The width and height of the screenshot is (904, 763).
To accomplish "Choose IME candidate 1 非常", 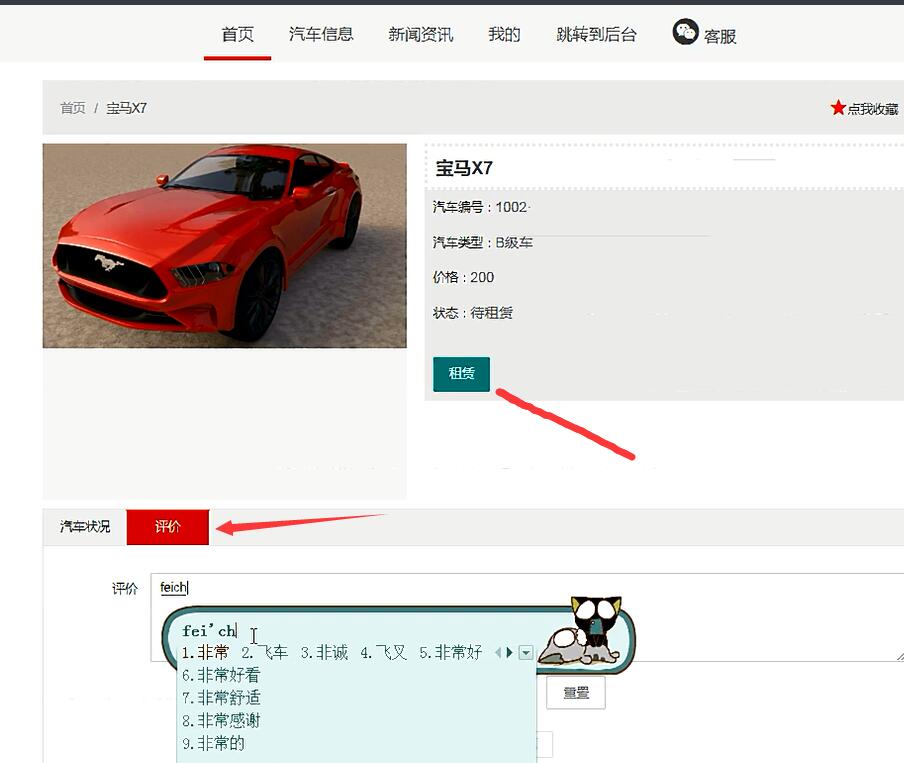I will coord(206,653).
